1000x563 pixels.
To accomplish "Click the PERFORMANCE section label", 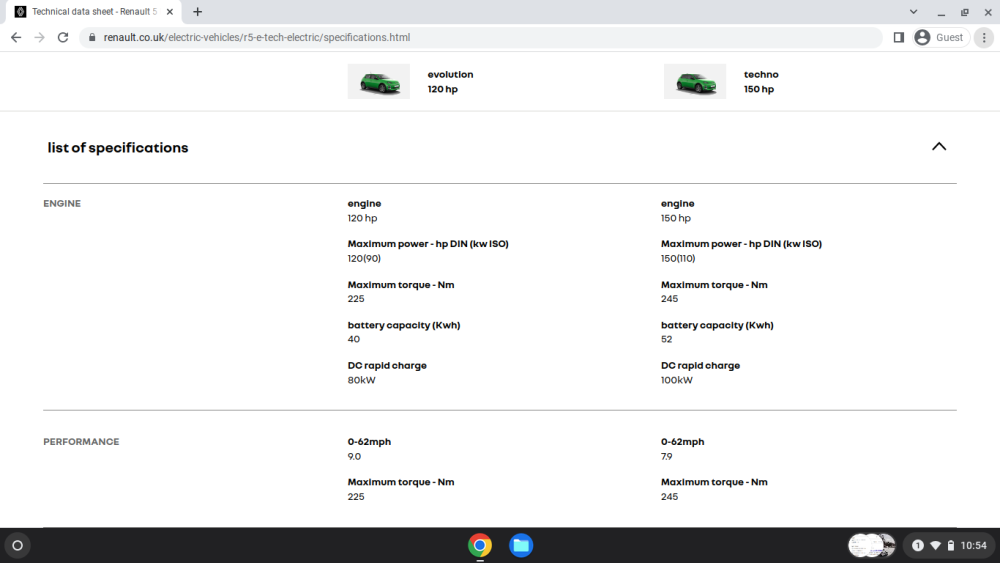I will click(81, 442).
